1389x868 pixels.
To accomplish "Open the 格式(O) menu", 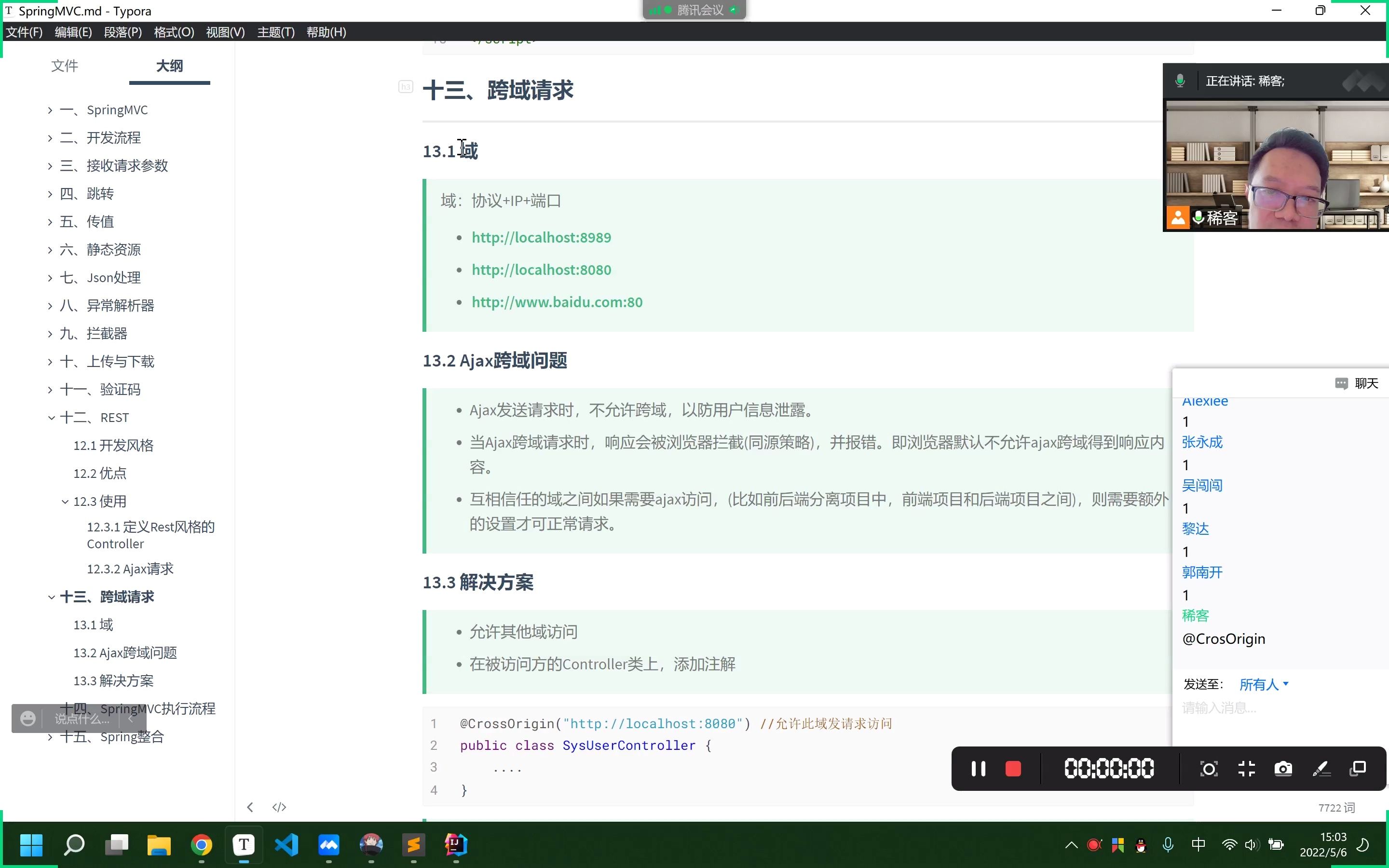I will [x=174, y=32].
